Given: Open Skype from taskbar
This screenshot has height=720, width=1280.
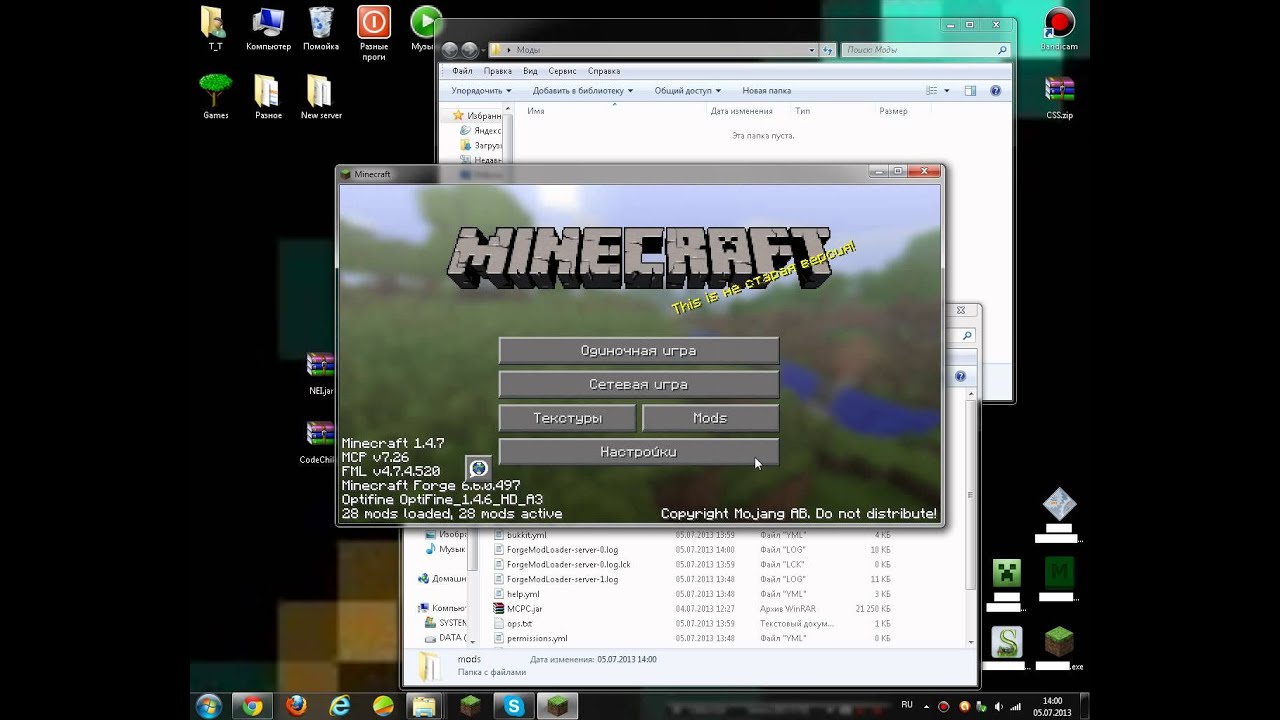Looking at the screenshot, I should (514, 706).
